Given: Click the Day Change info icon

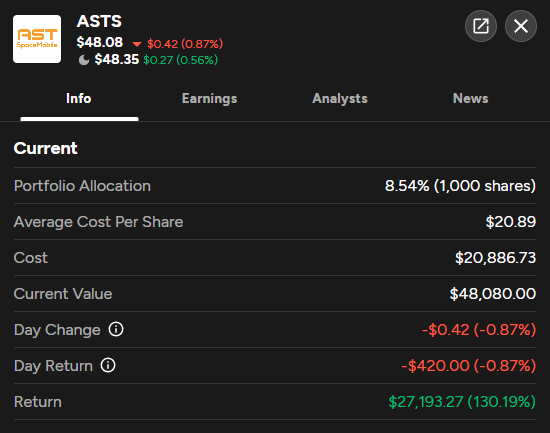Looking at the screenshot, I should [116, 329].
